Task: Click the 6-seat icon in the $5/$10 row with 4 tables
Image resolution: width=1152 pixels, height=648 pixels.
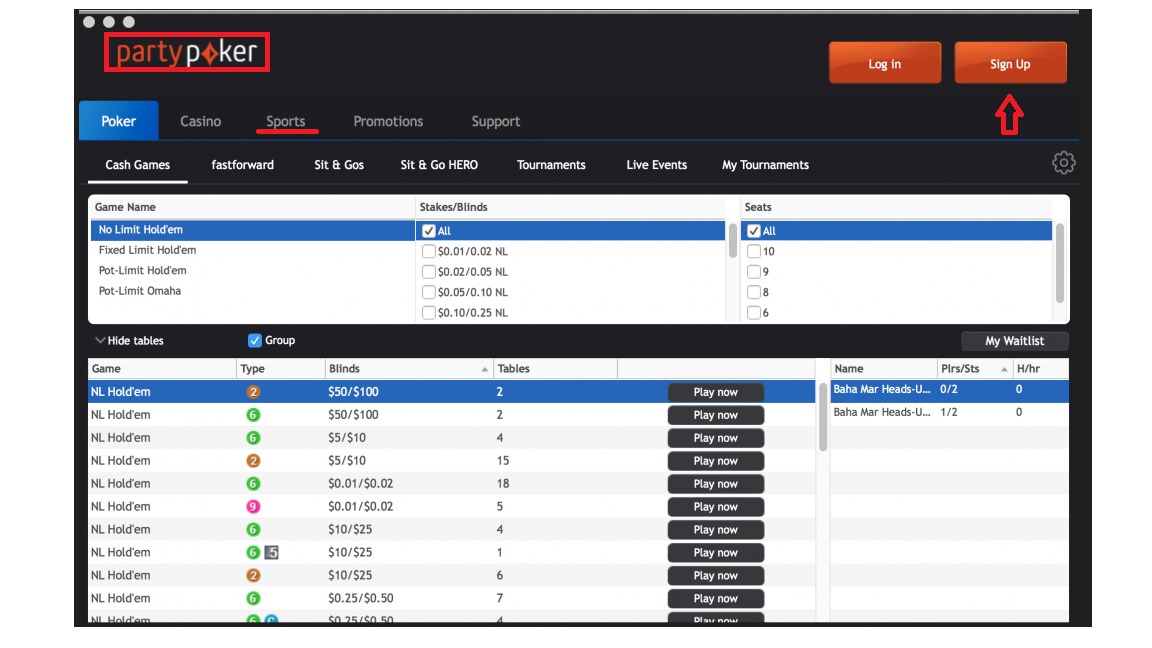Action: 253,438
